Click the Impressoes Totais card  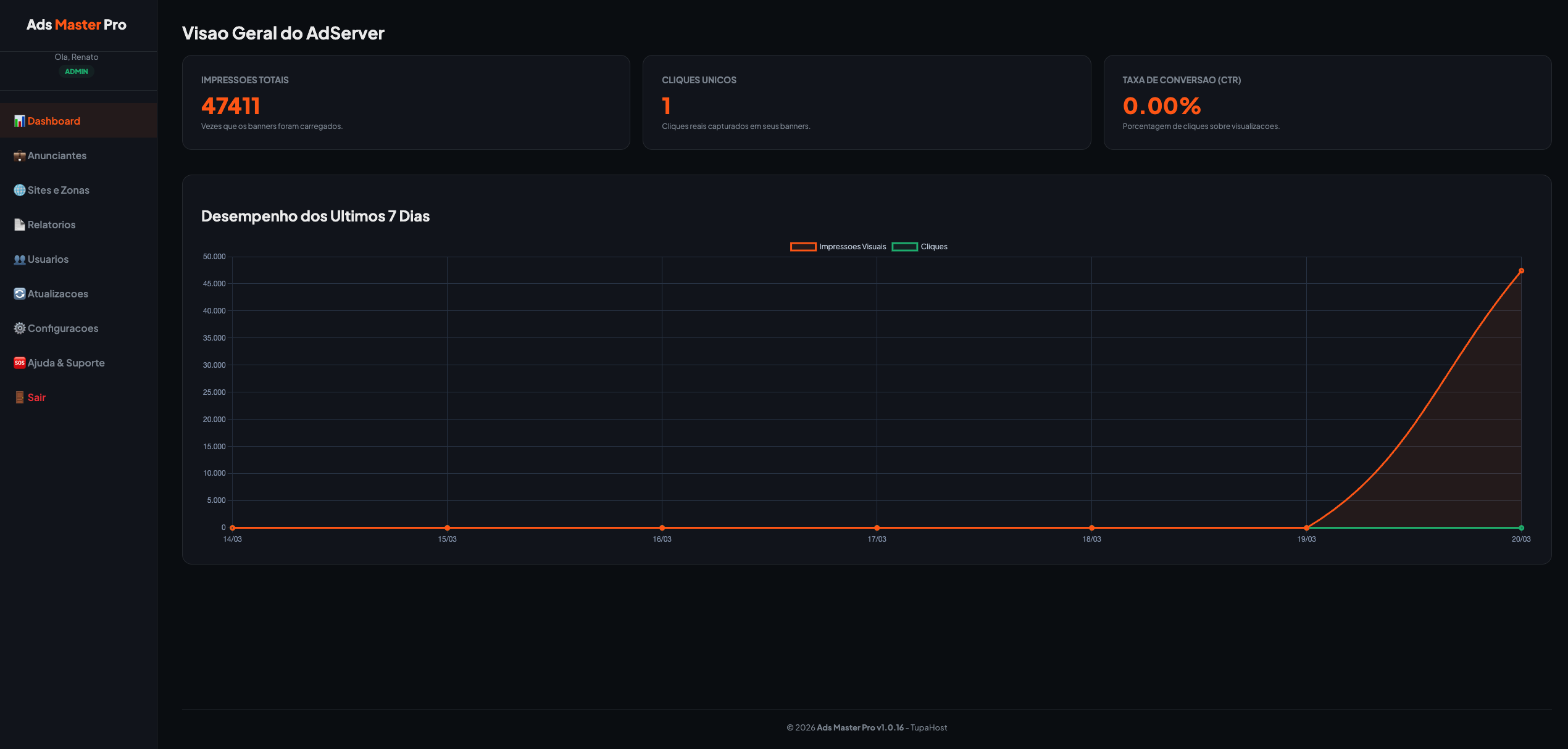tap(406, 102)
